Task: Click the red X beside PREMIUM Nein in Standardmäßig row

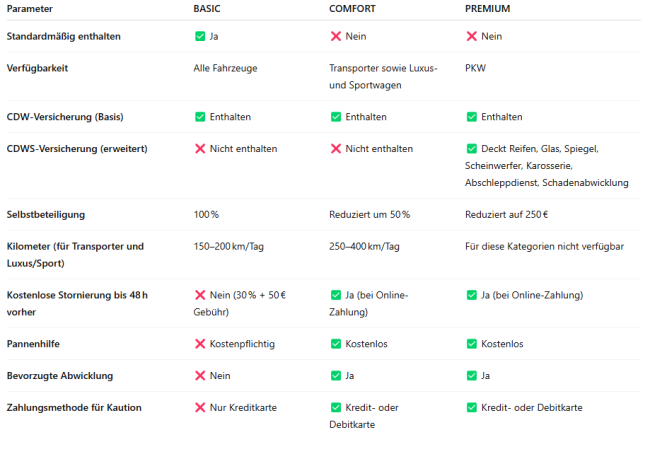Action: point(471,36)
